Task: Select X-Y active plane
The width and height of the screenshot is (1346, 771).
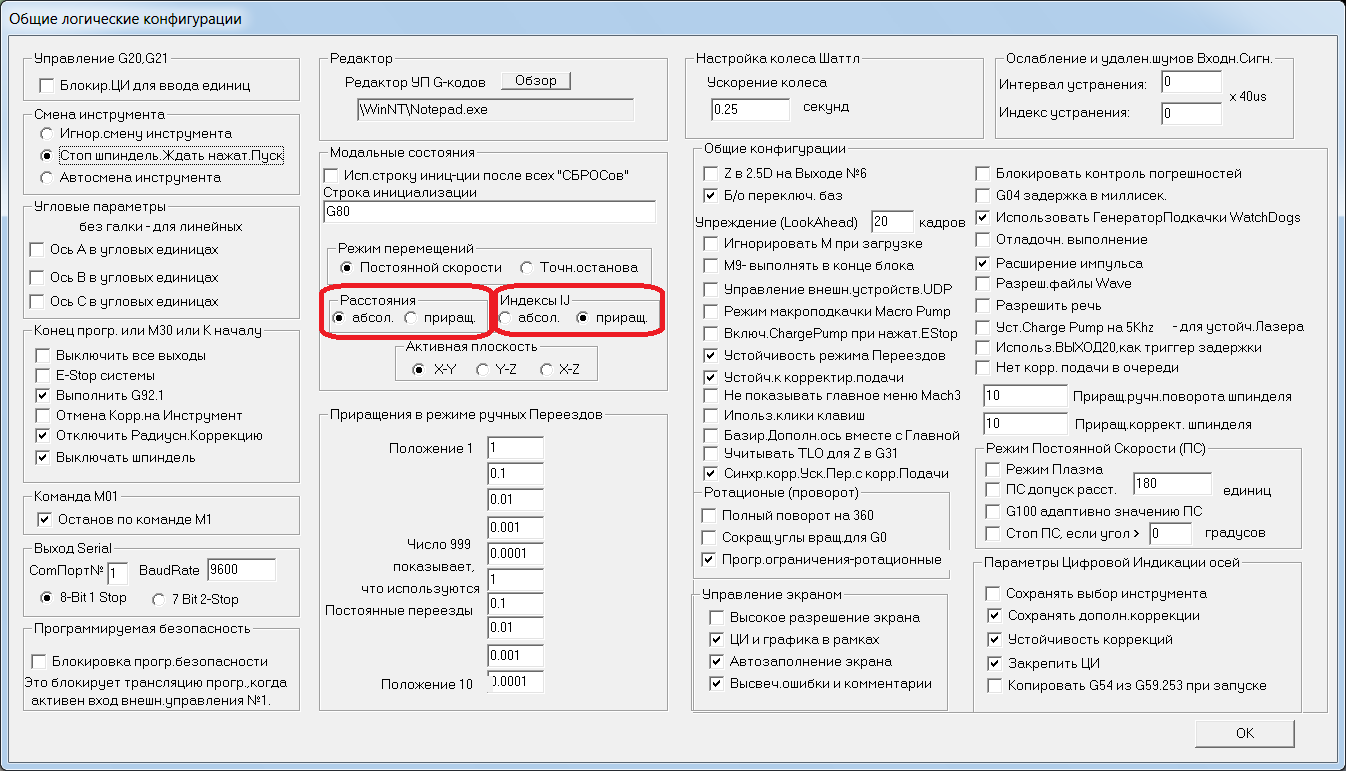Action: pos(420,370)
